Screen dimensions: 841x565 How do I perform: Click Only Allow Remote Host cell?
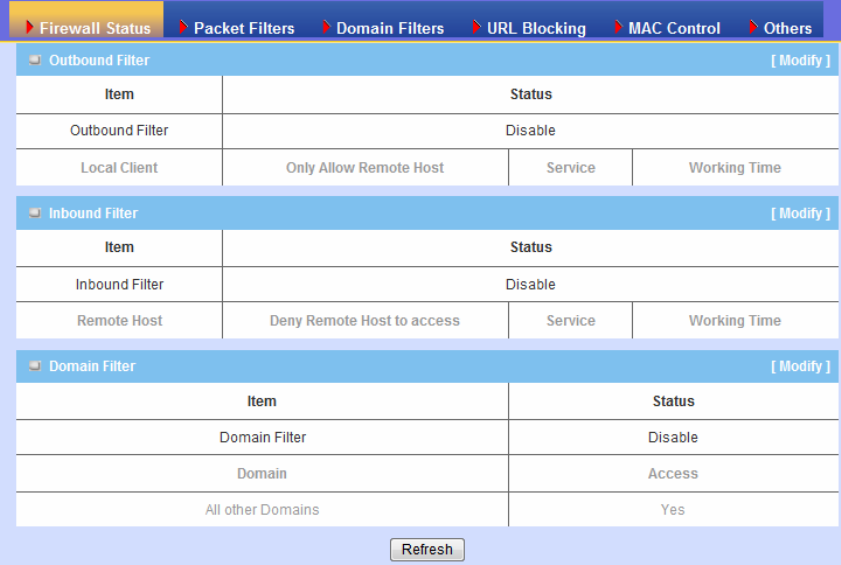click(365, 168)
